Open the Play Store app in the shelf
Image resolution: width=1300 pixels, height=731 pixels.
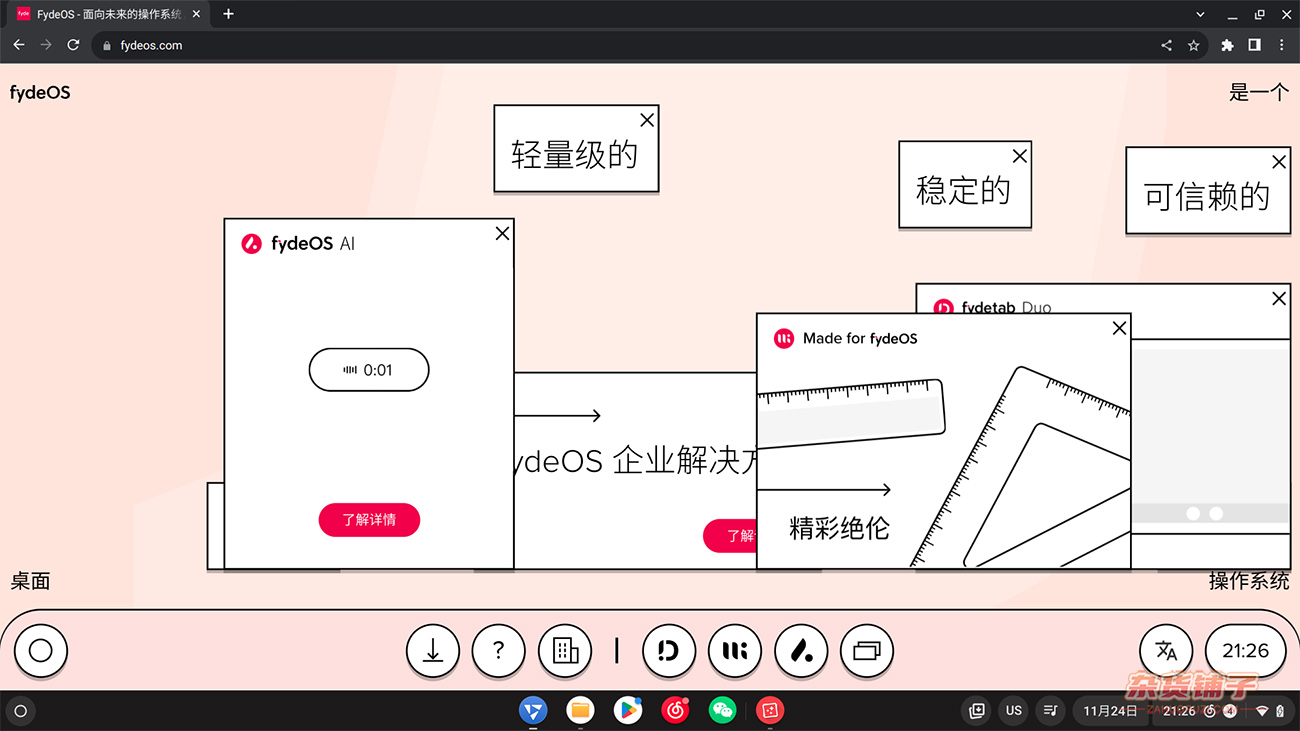tap(628, 710)
